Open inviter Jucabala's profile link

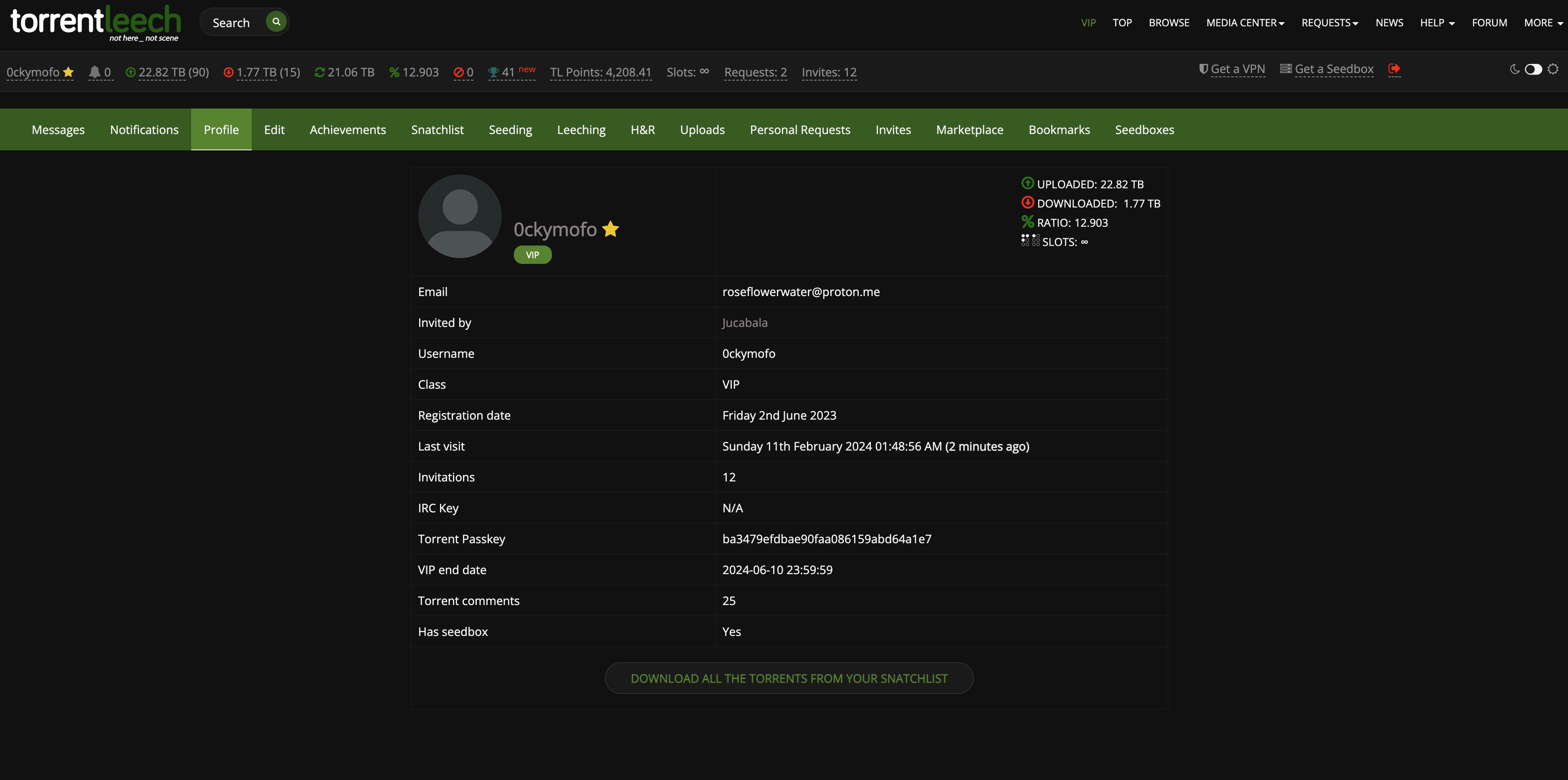coord(744,323)
